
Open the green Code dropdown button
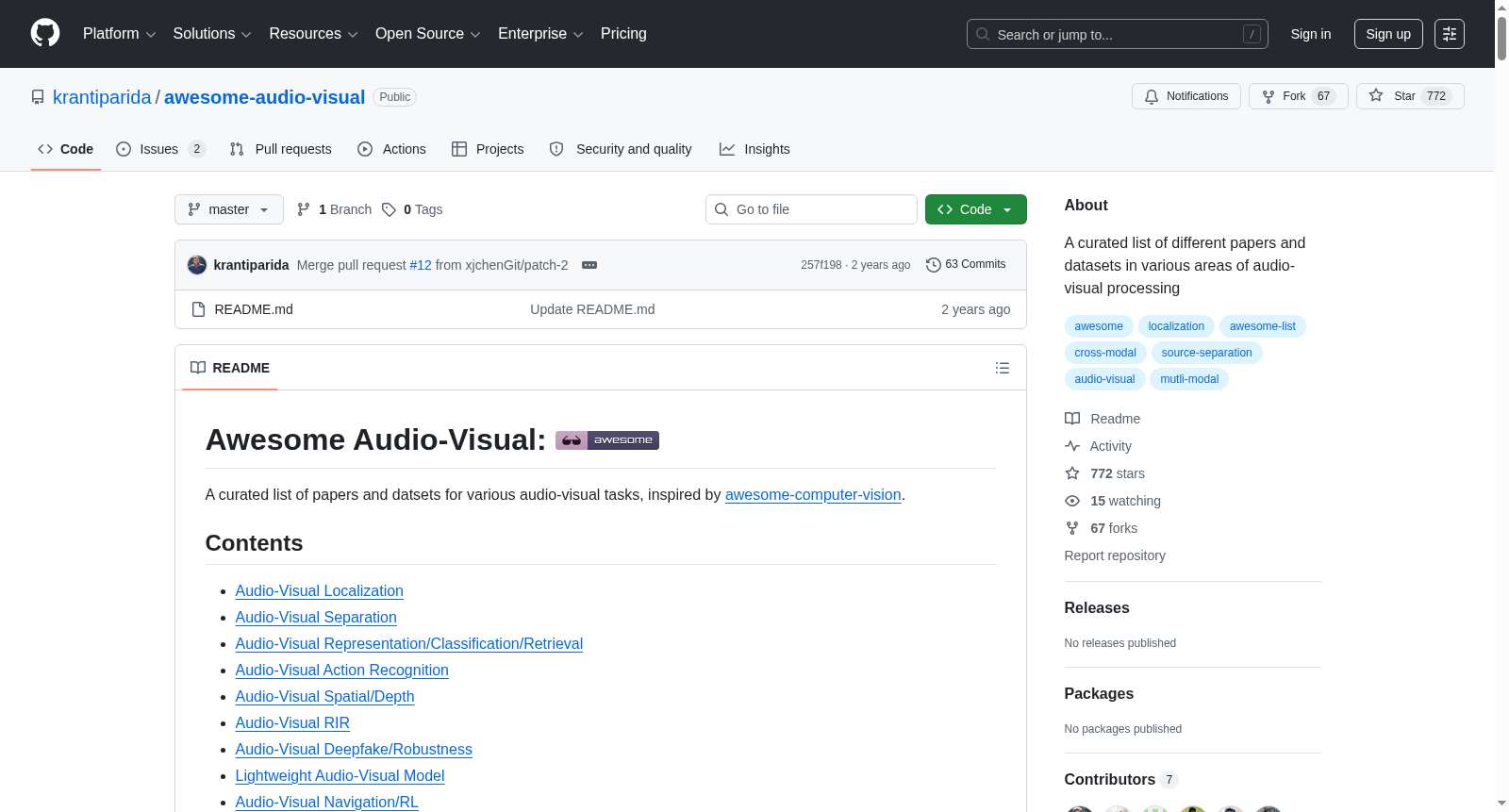976,209
